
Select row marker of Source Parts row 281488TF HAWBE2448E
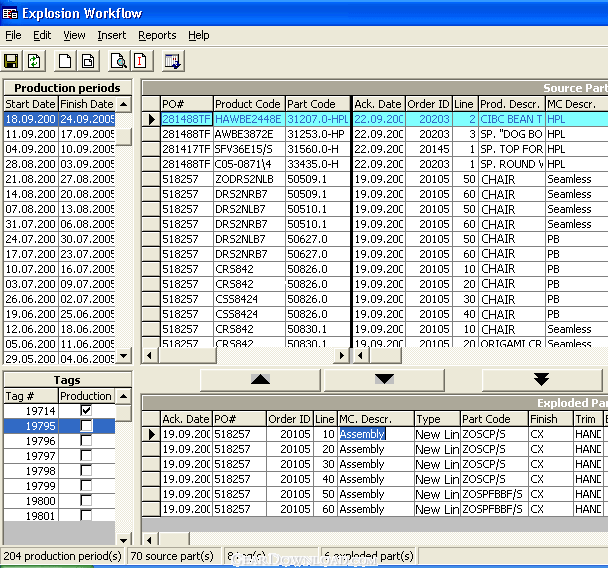[x=151, y=119]
